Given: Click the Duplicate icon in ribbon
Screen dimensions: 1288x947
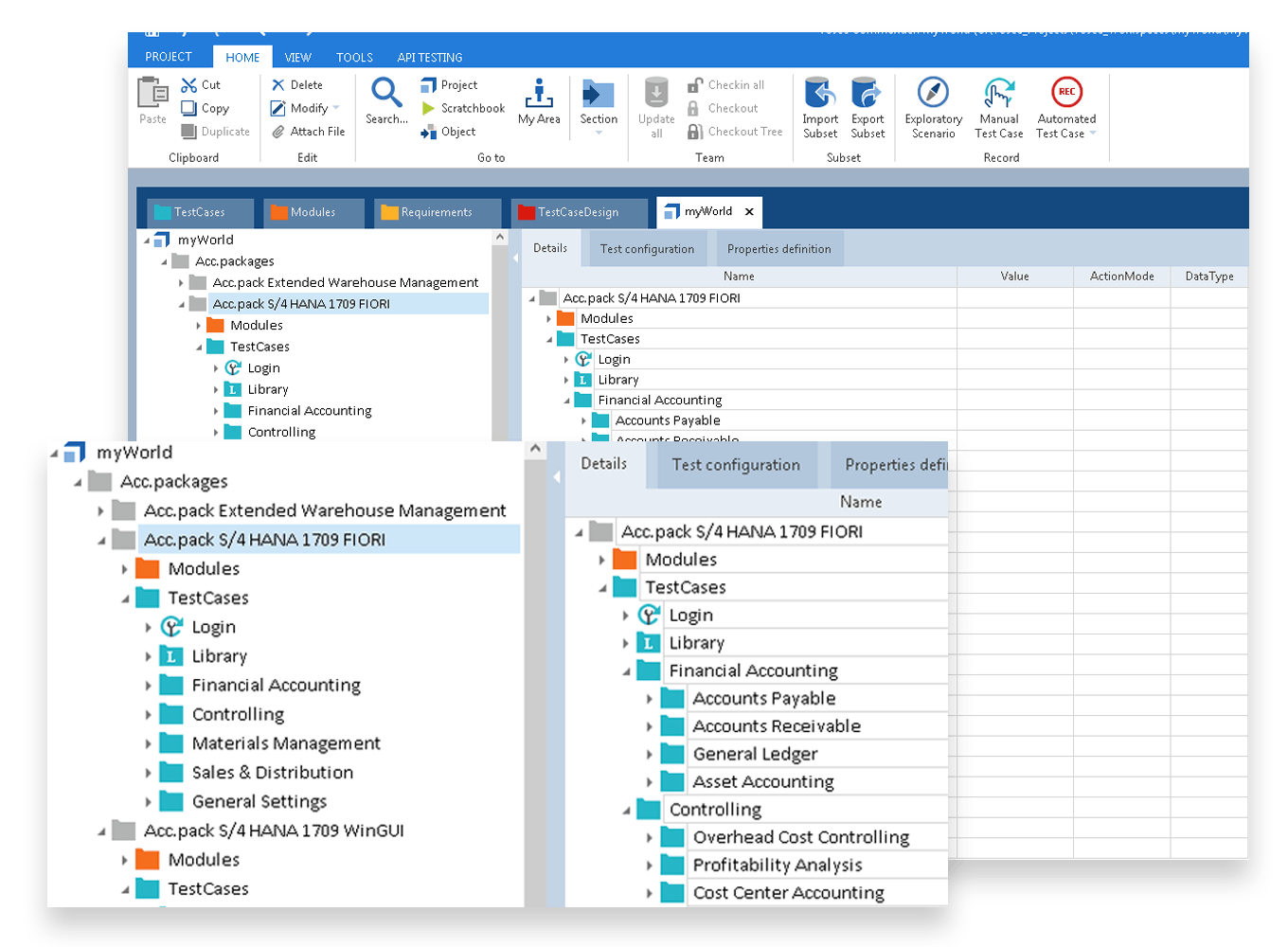Looking at the screenshot, I should pyautogui.click(x=189, y=132).
